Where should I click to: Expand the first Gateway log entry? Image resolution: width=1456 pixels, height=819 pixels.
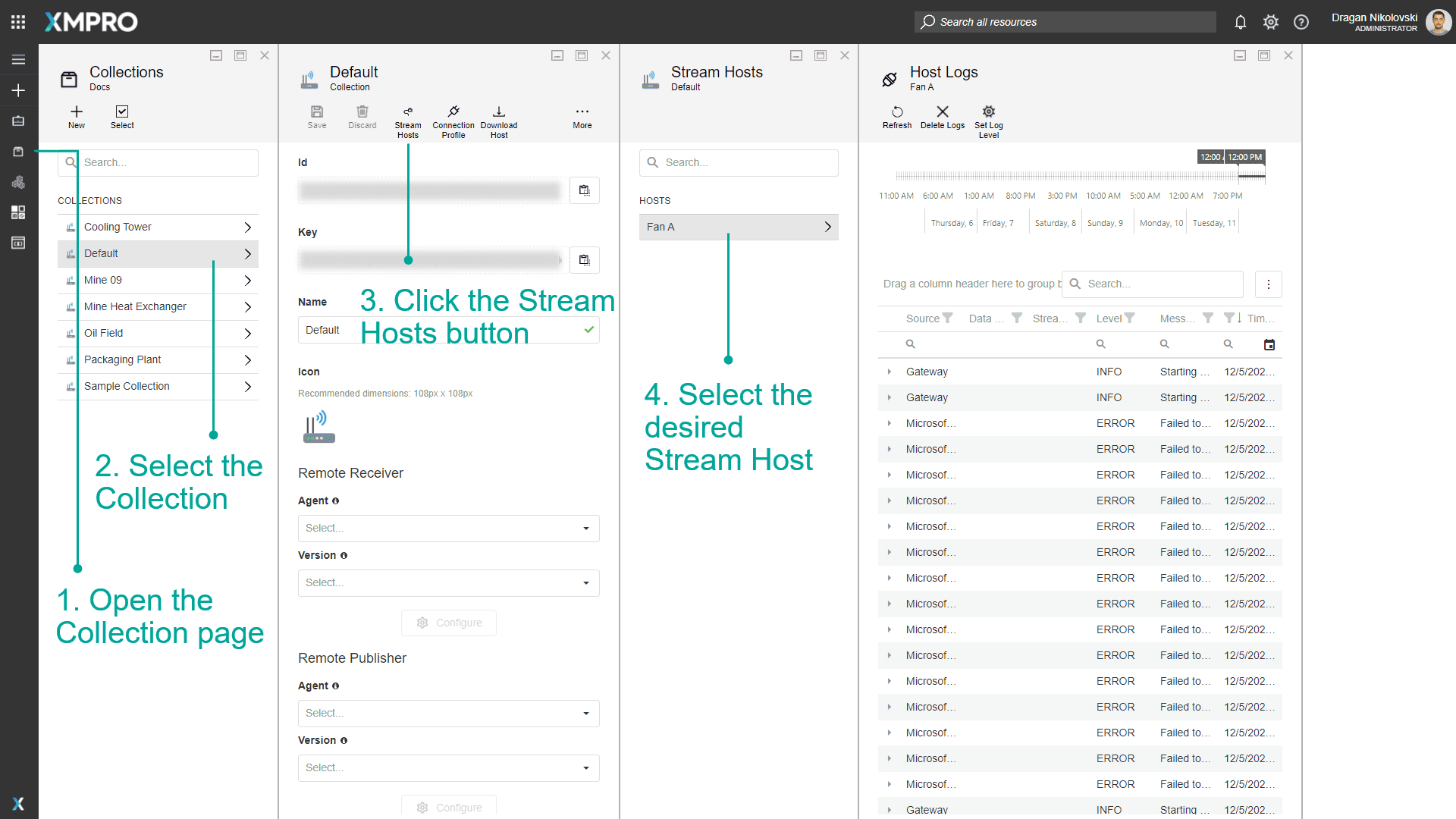click(889, 372)
